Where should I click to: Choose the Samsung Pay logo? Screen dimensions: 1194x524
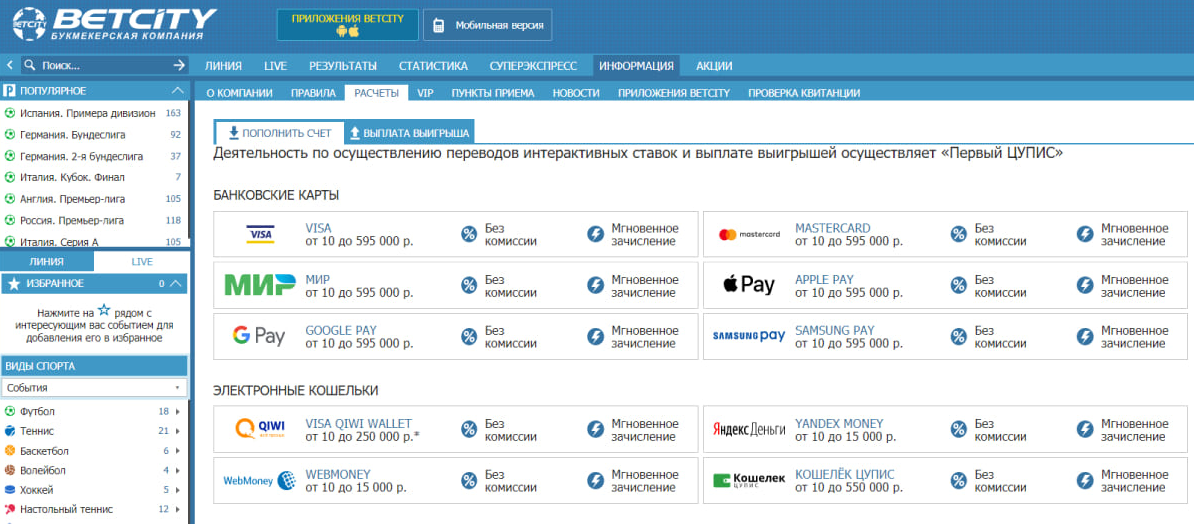click(x=749, y=336)
